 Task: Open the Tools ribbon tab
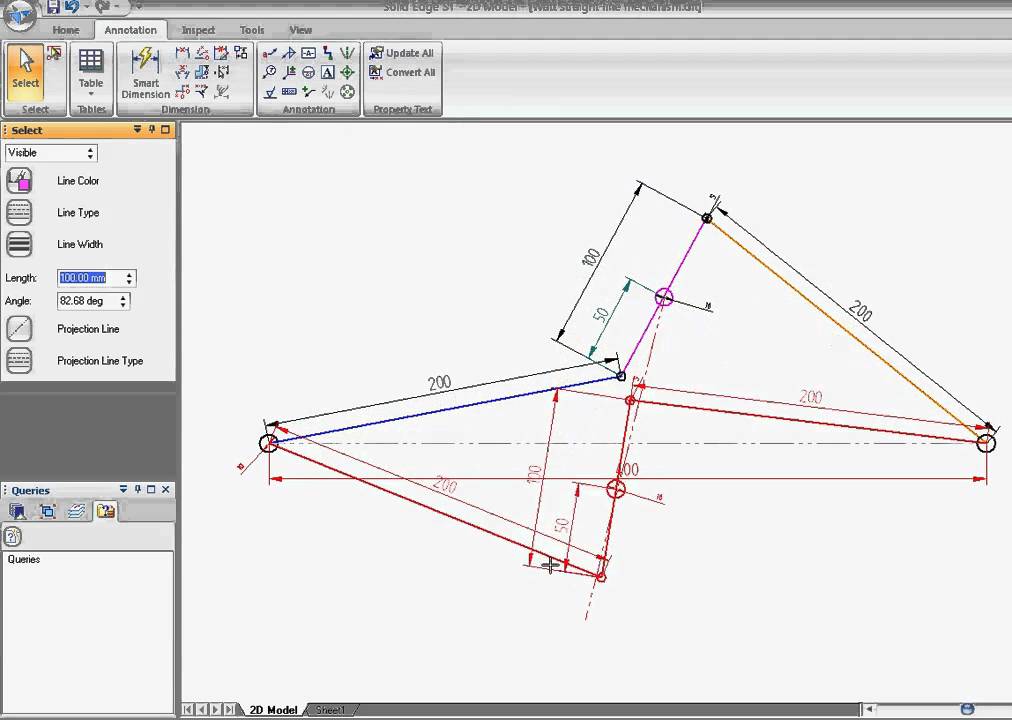251,29
